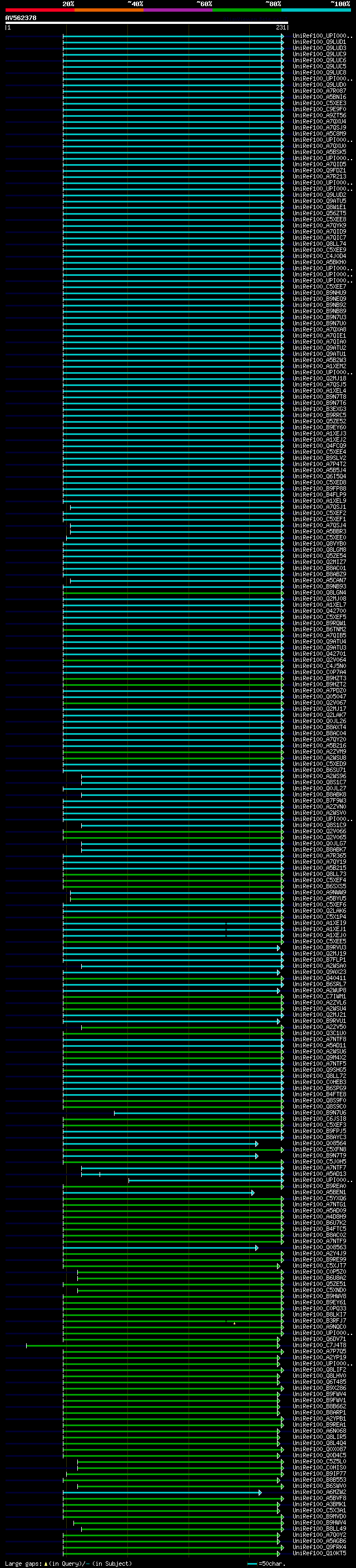Open hit UniRef100_Q08563
The image size is (356, 1568).
click(319, 1248)
